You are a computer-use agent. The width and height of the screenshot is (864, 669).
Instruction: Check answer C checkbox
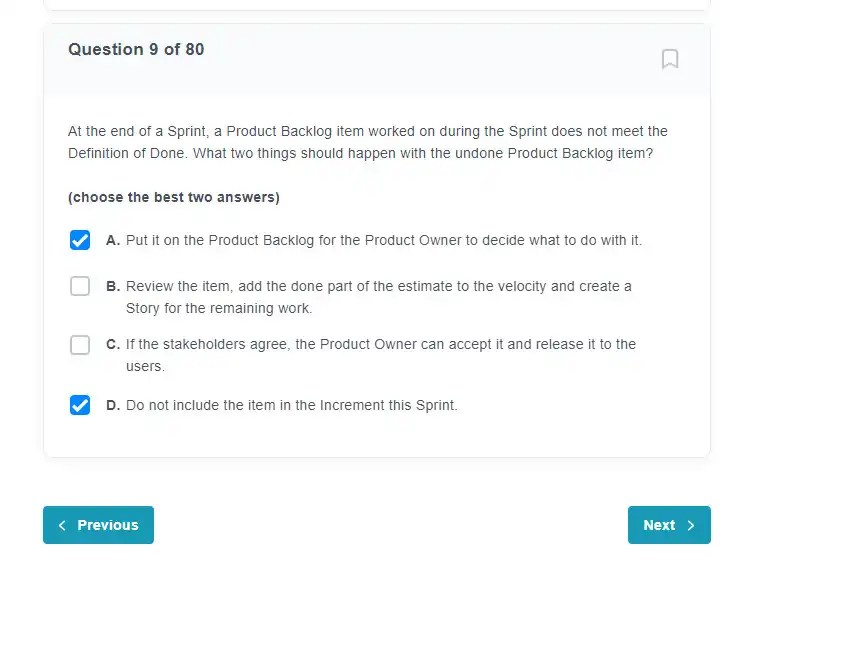tap(80, 345)
